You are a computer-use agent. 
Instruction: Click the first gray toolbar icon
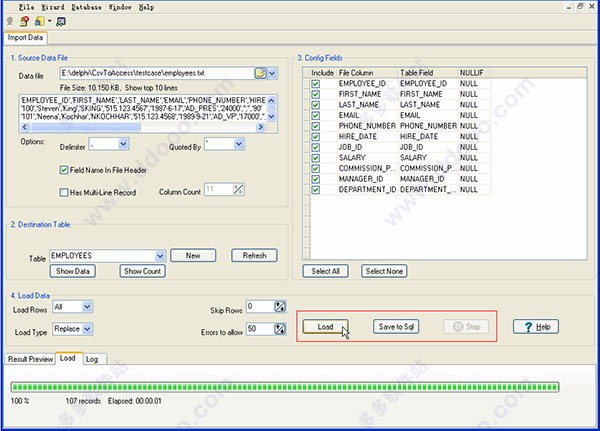10,21
